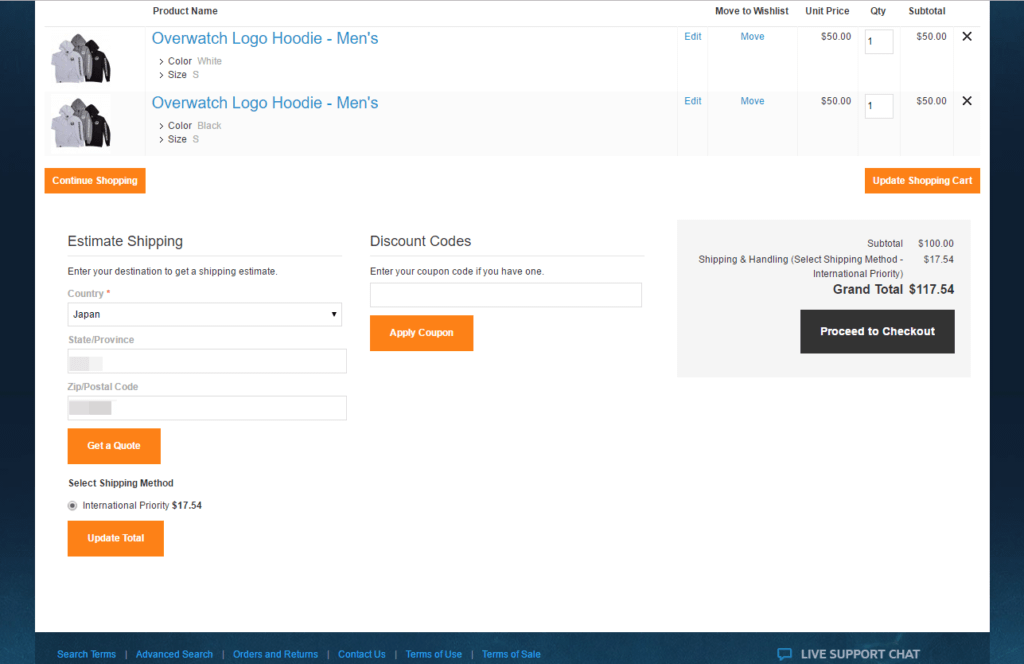The width and height of the screenshot is (1024, 664).
Task: Focus the quantity field for Black hoodie
Action: 879,106
